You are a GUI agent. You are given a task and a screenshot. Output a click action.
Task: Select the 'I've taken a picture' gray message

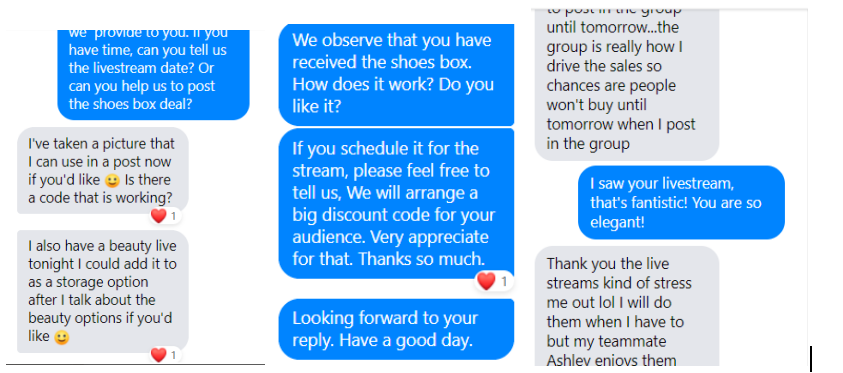point(103,170)
